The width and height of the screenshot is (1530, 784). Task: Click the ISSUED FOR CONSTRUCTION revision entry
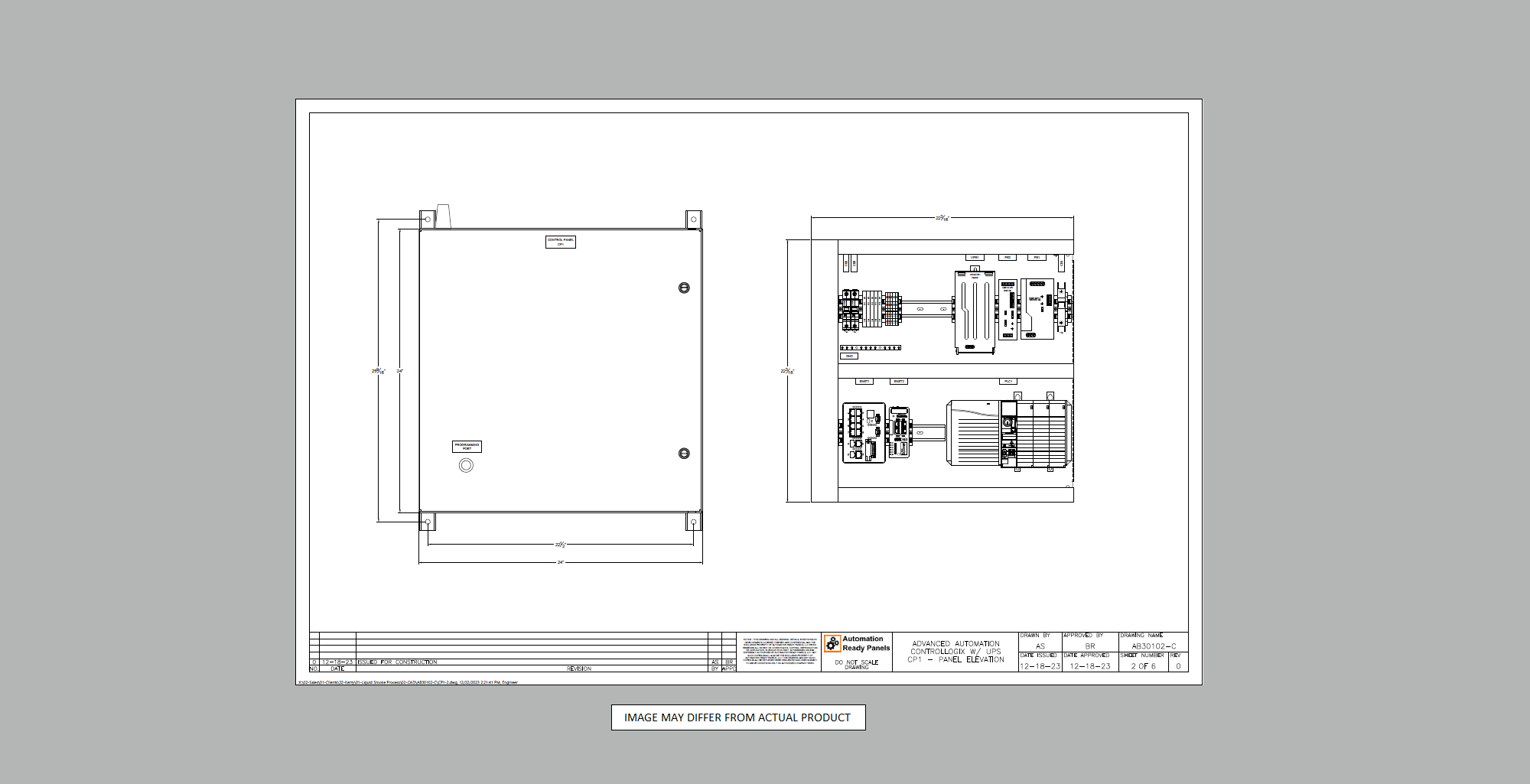tap(397, 662)
